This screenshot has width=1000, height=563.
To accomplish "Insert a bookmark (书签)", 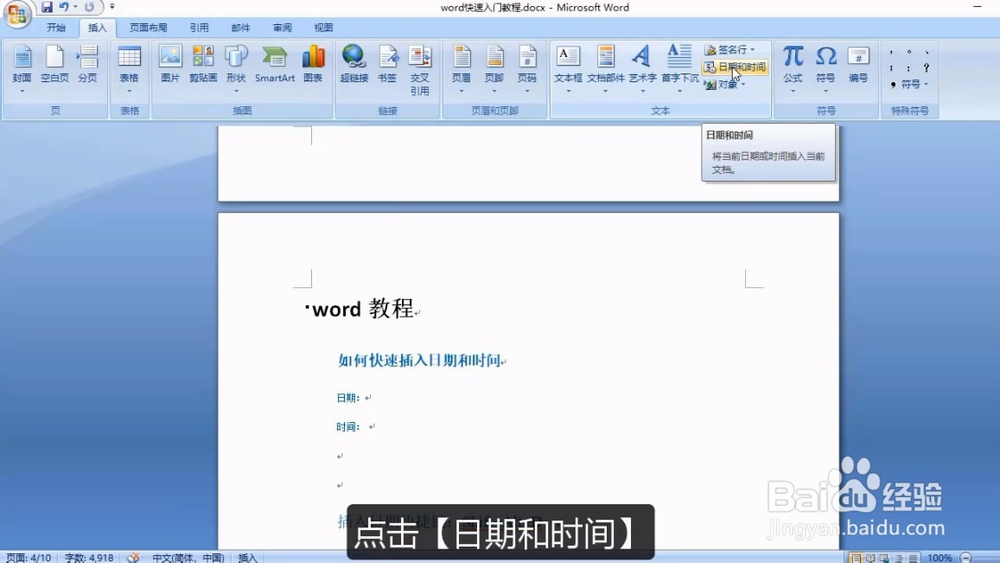I will point(387,64).
